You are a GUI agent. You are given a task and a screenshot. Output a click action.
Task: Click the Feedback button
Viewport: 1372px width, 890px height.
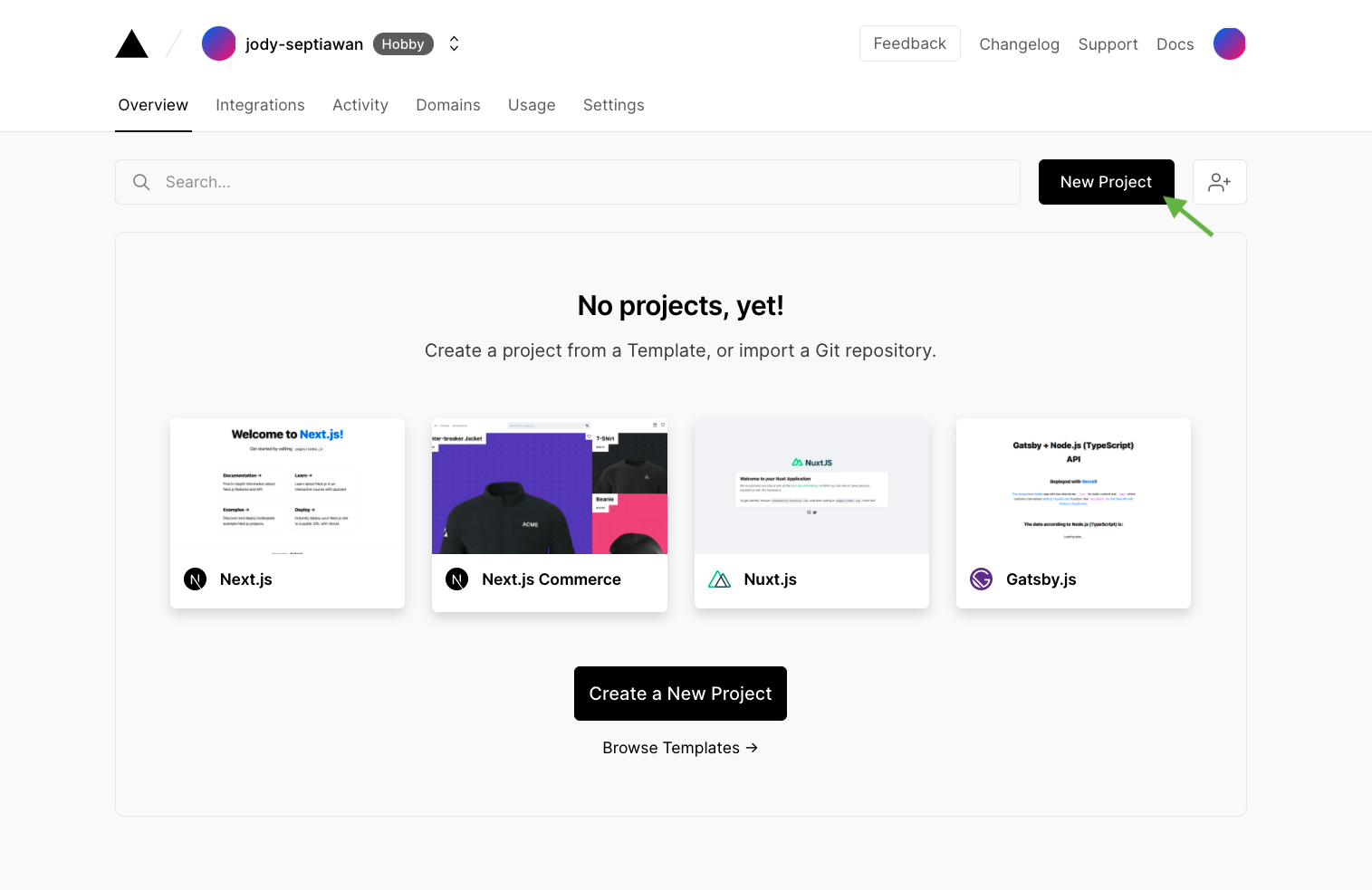click(x=909, y=43)
